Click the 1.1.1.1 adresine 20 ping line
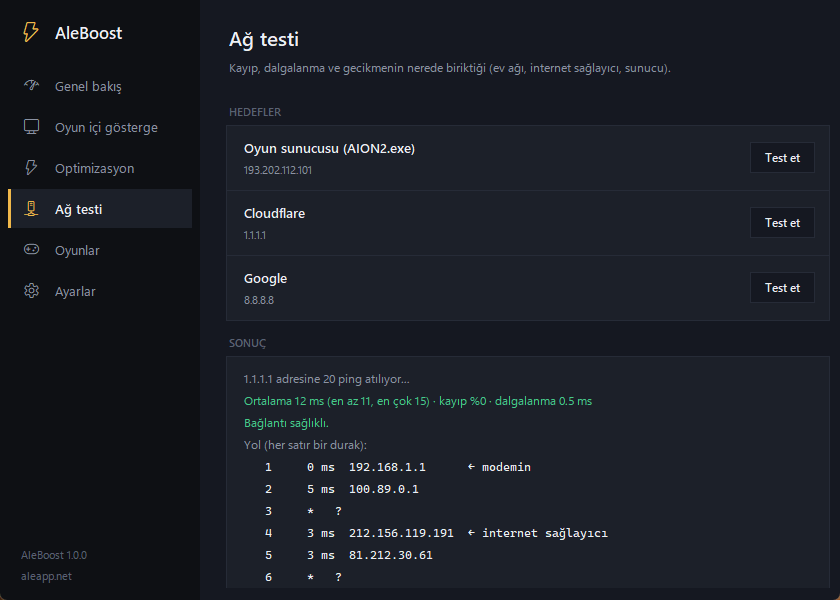This screenshot has width=840, height=600. [x=326, y=379]
